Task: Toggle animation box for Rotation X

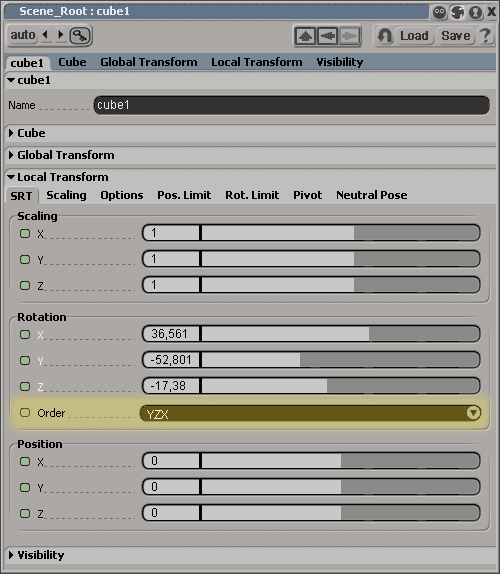Action: pos(25,335)
